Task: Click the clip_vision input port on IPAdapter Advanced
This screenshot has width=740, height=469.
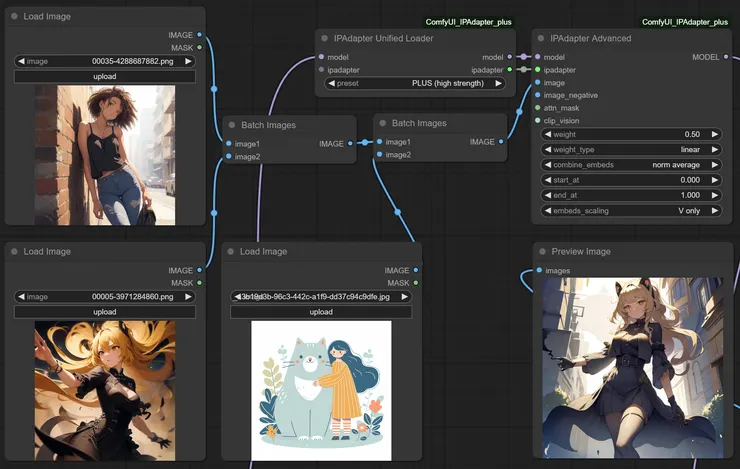Action: pos(538,120)
